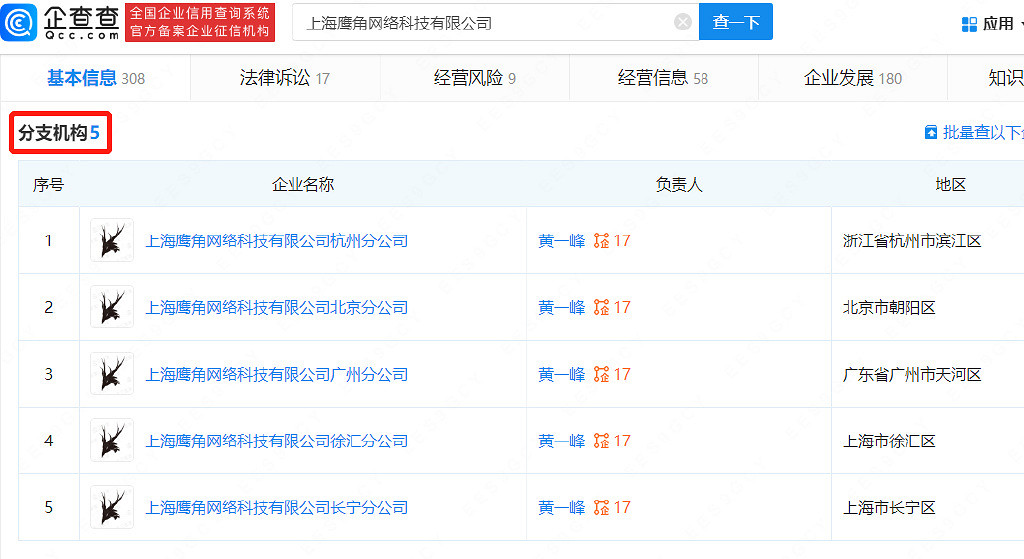Open the 经营信息 tab
This screenshot has width=1024, height=559.
[662, 78]
